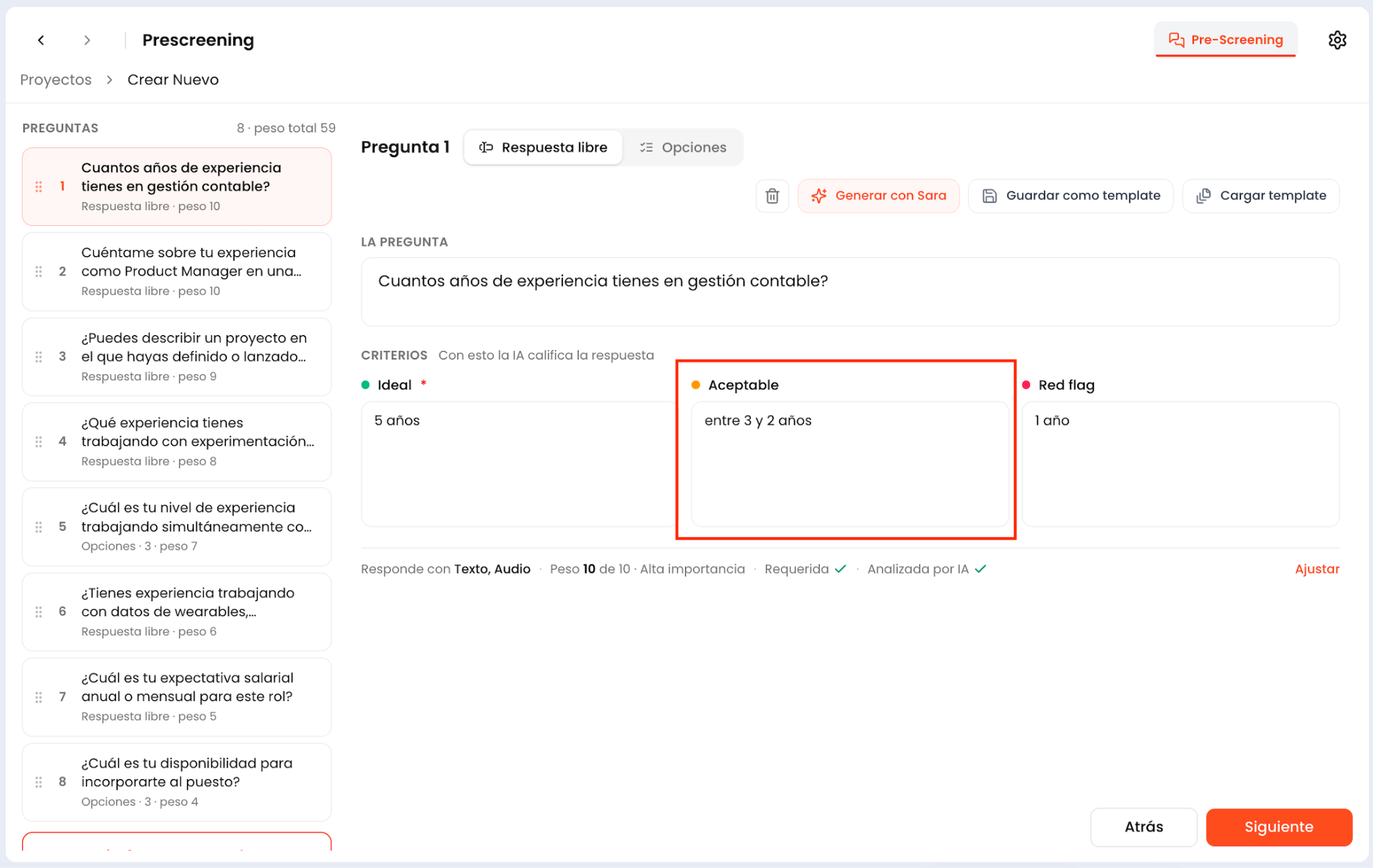
Task: Delete question with trash icon
Action: (772, 196)
